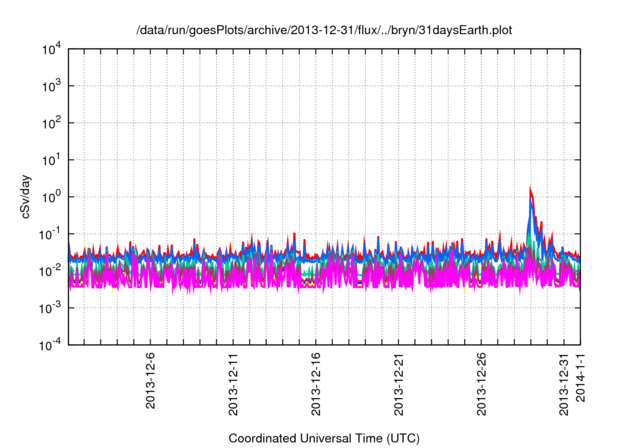Click the 10^3 y-axis tick label
Screen dimensions: 640x448
[48, 87]
